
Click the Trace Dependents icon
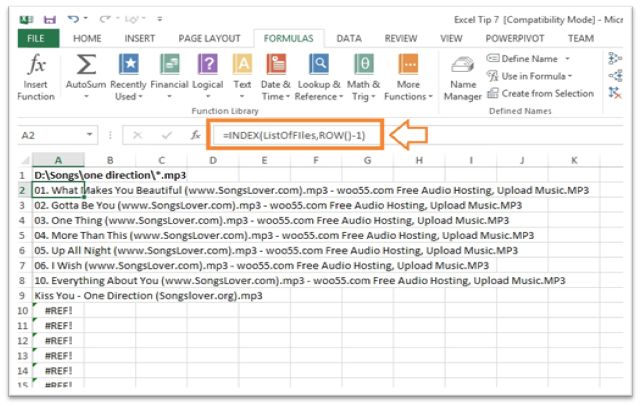click(615, 76)
